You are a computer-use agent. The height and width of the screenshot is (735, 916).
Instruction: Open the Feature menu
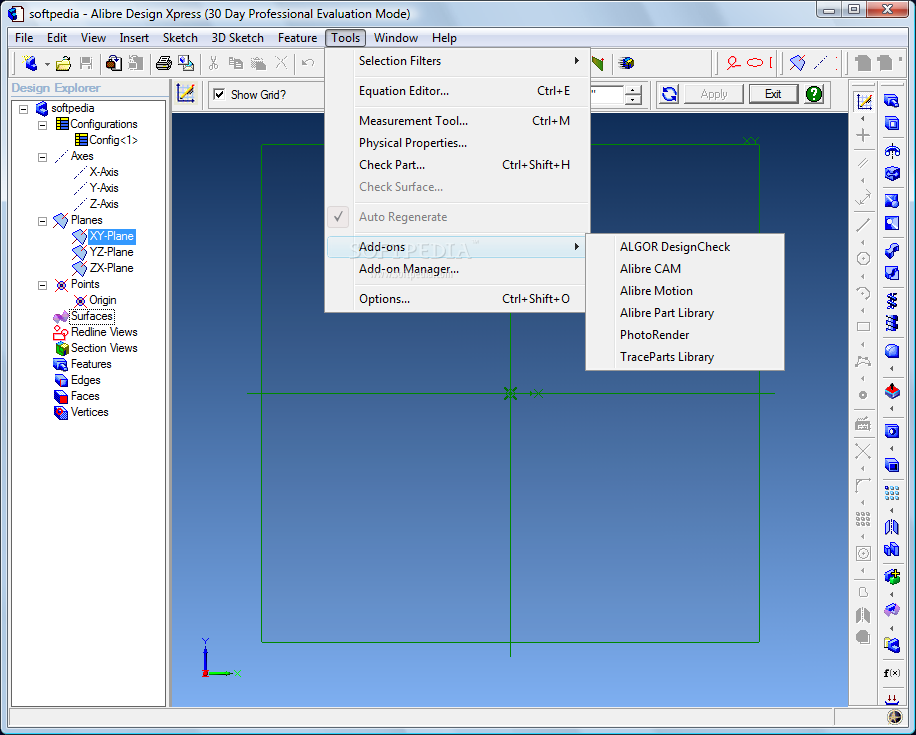tap(297, 38)
